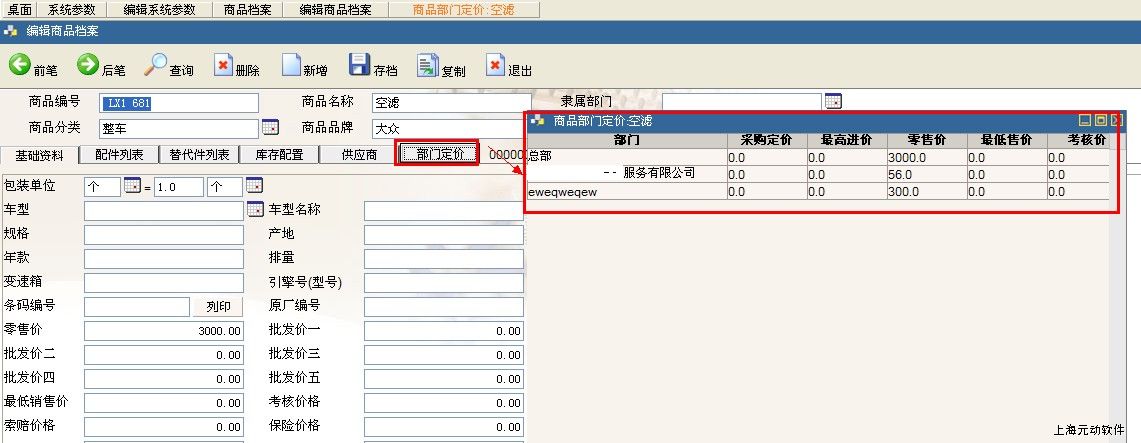Click the 列印 print button
Screen dimensions: 1141x443
tap(218, 306)
